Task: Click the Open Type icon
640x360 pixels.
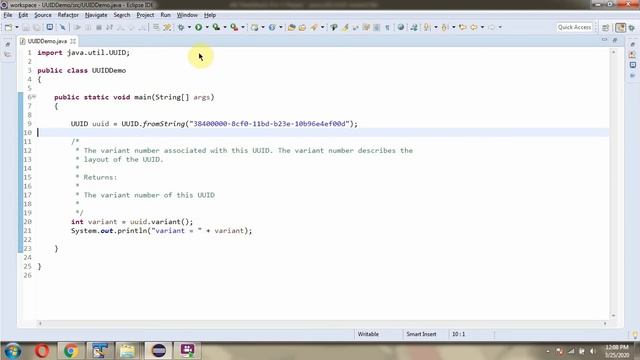Action: click(x=291, y=27)
